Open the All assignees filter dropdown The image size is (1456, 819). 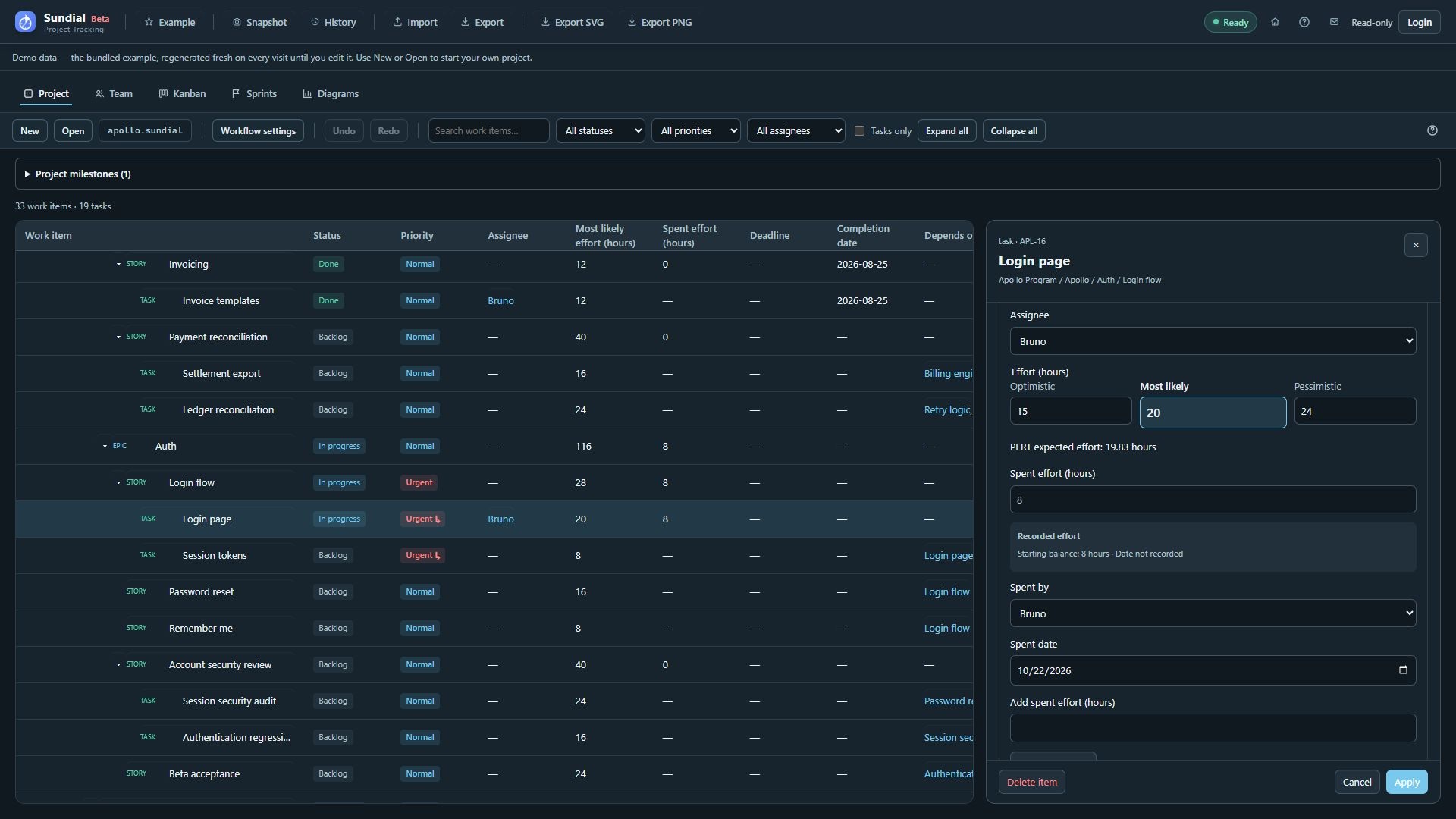[x=796, y=130]
